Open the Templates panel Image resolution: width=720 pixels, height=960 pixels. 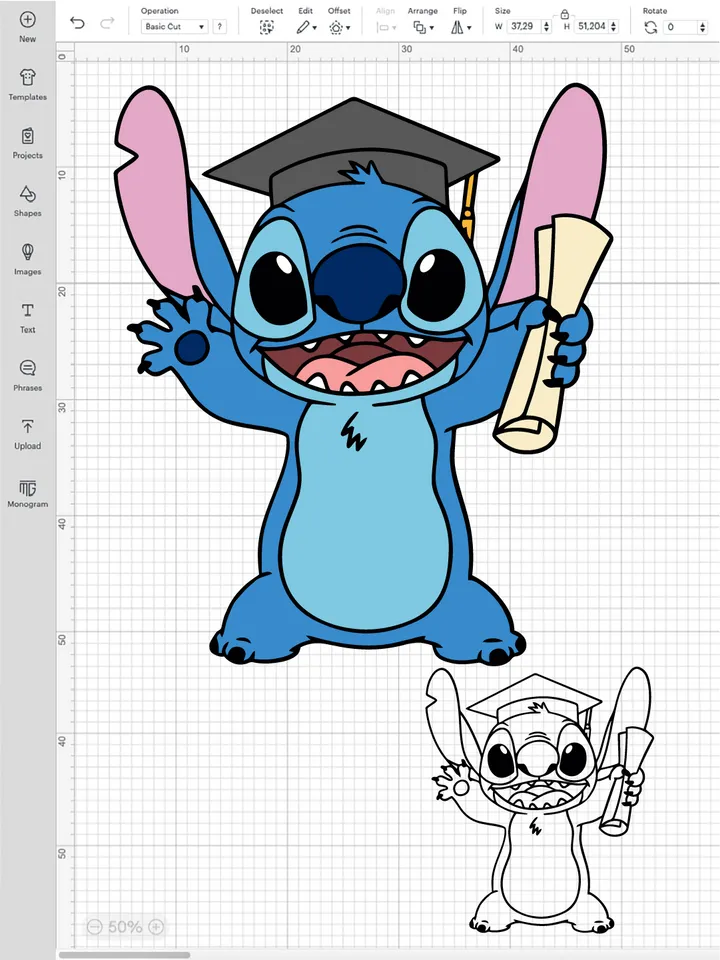[x=27, y=78]
